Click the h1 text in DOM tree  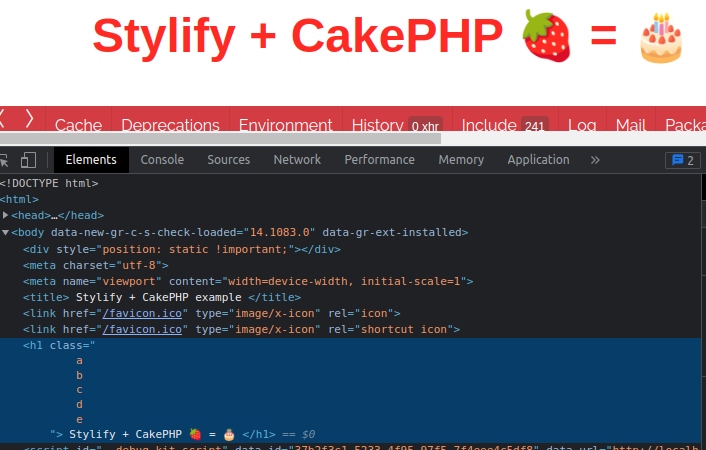pos(152,435)
